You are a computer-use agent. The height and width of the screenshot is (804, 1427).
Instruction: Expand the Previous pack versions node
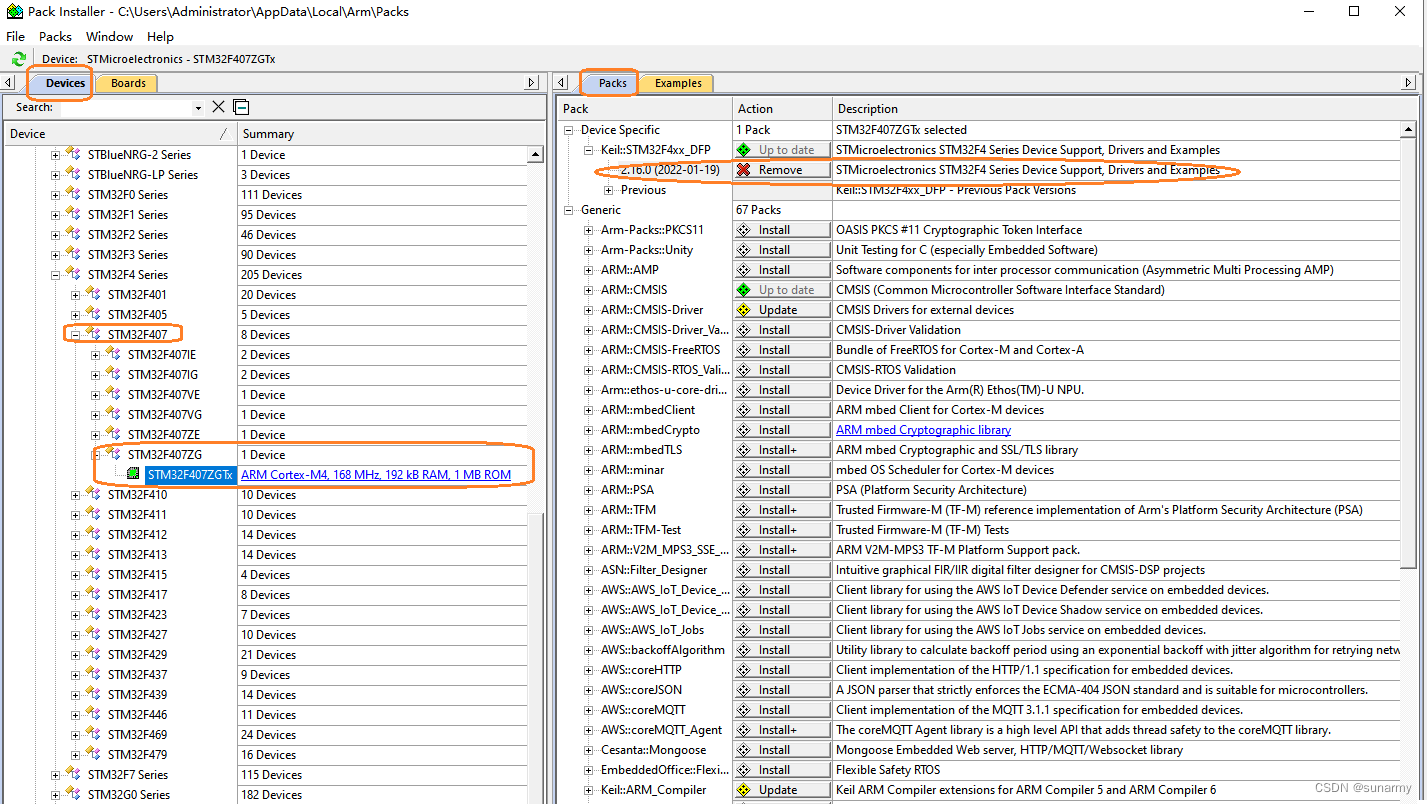click(x=608, y=190)
